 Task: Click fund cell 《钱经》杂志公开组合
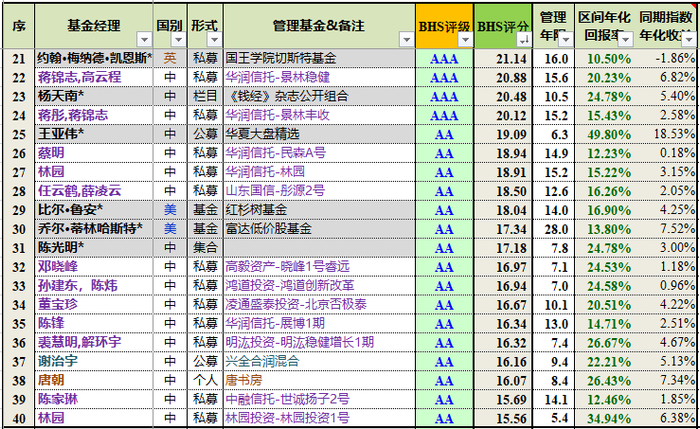[x=319, y=96]
